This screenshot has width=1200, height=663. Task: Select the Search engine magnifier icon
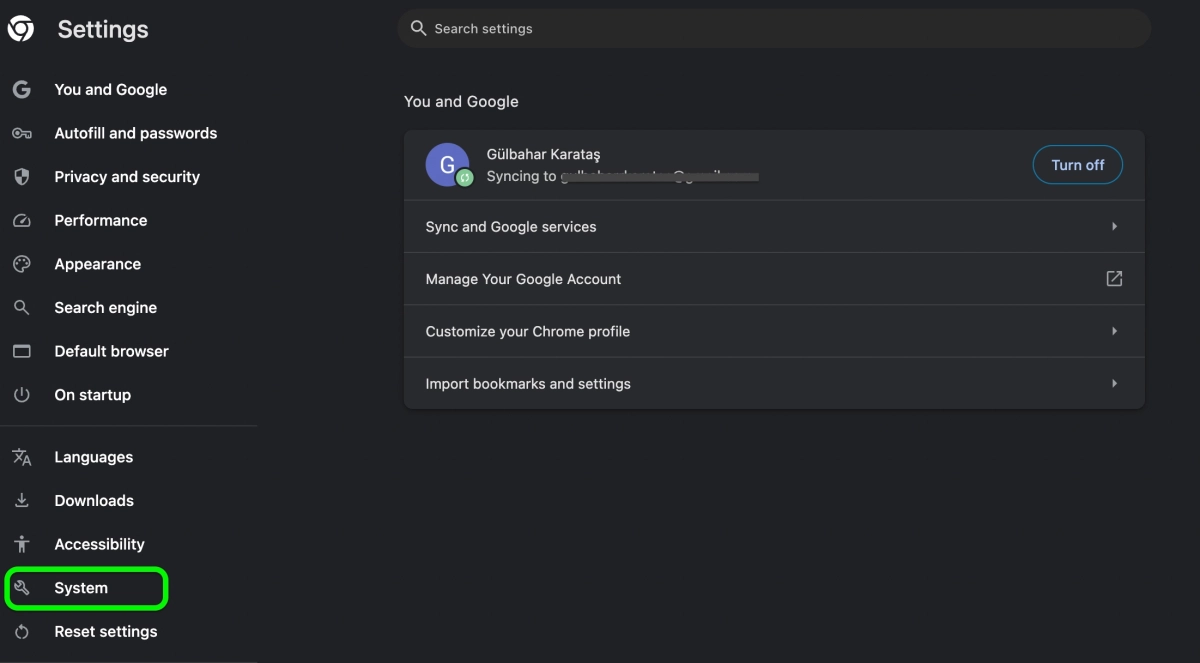tap(21, 307)
